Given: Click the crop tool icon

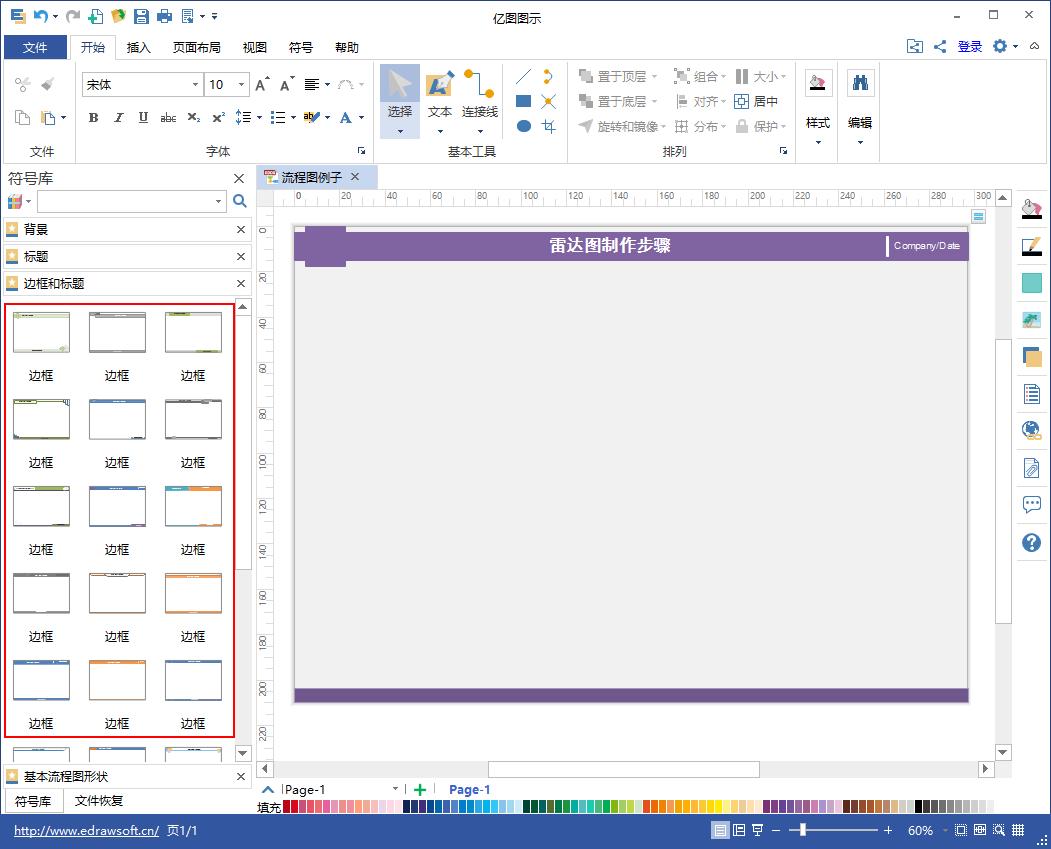Looking at the screenshot, I should 548,126.
